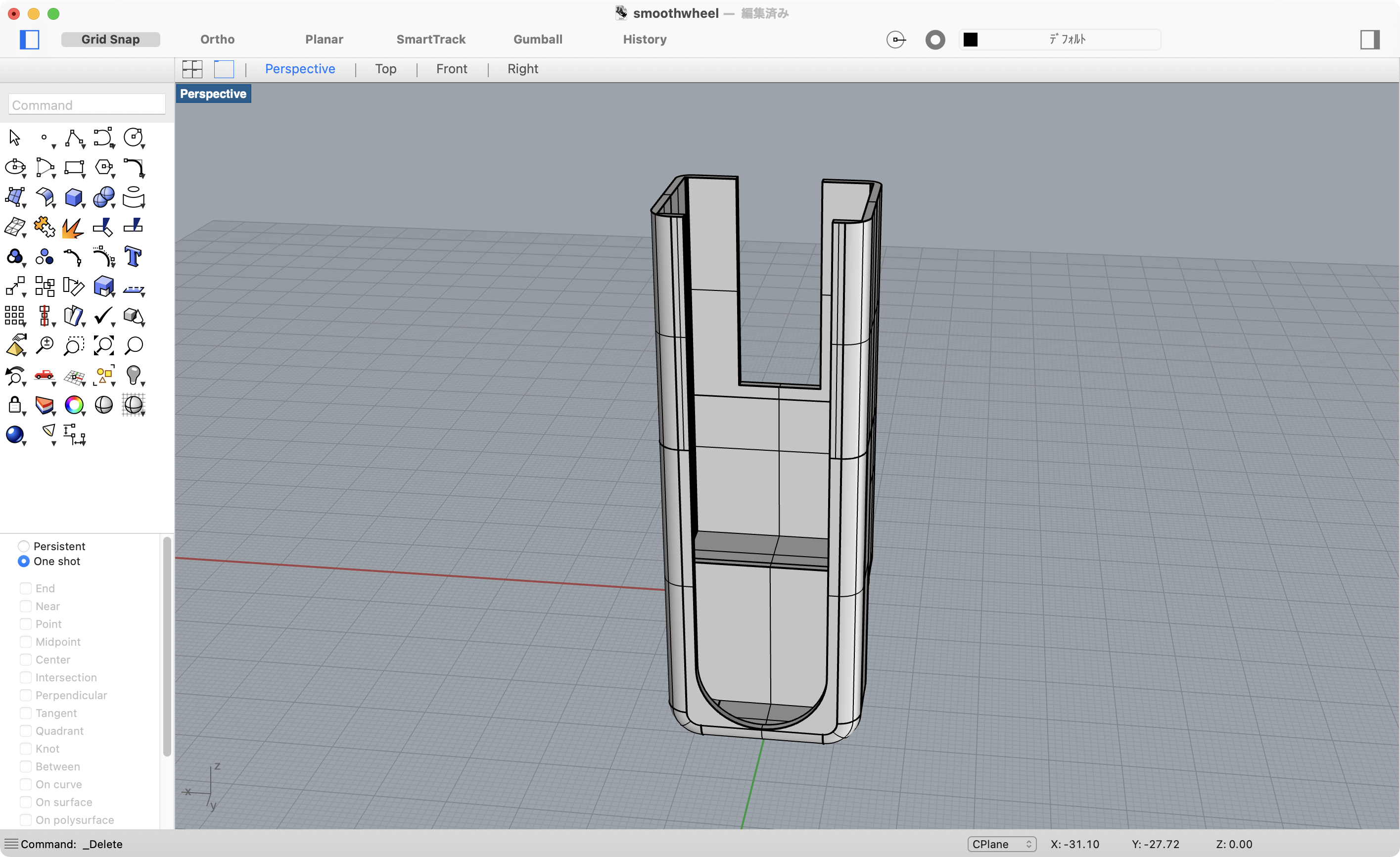The width and height of the screenshot is (1400, 857).
Task: Expand the Point tool flyout arrow
Action: click(54, 146)
